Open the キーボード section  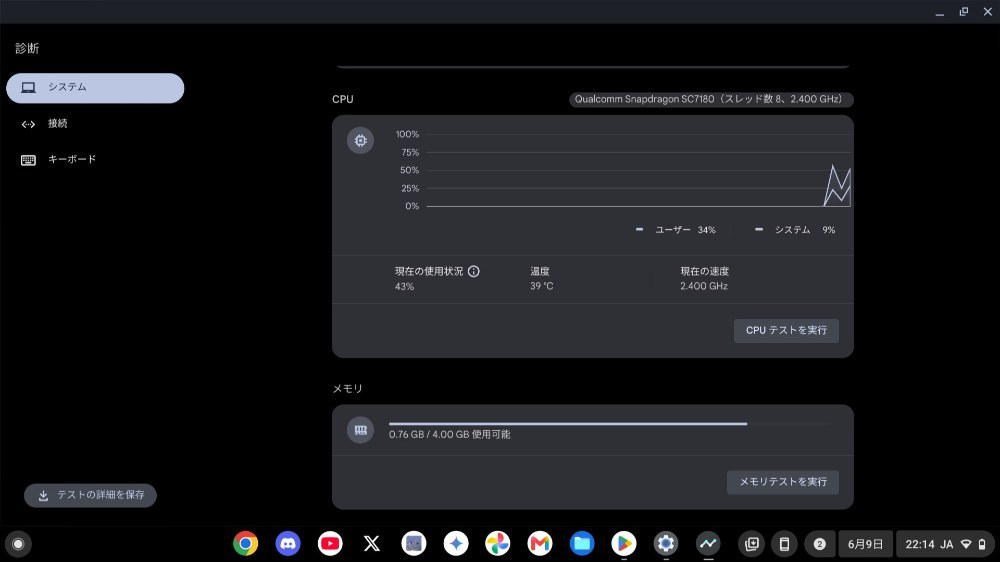tap(95, 159)
